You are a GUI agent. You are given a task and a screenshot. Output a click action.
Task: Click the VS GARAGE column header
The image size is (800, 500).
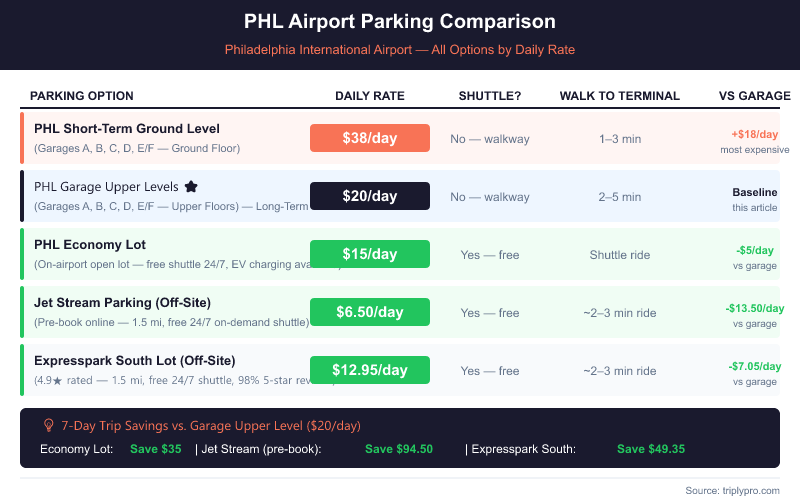(754, 96)
